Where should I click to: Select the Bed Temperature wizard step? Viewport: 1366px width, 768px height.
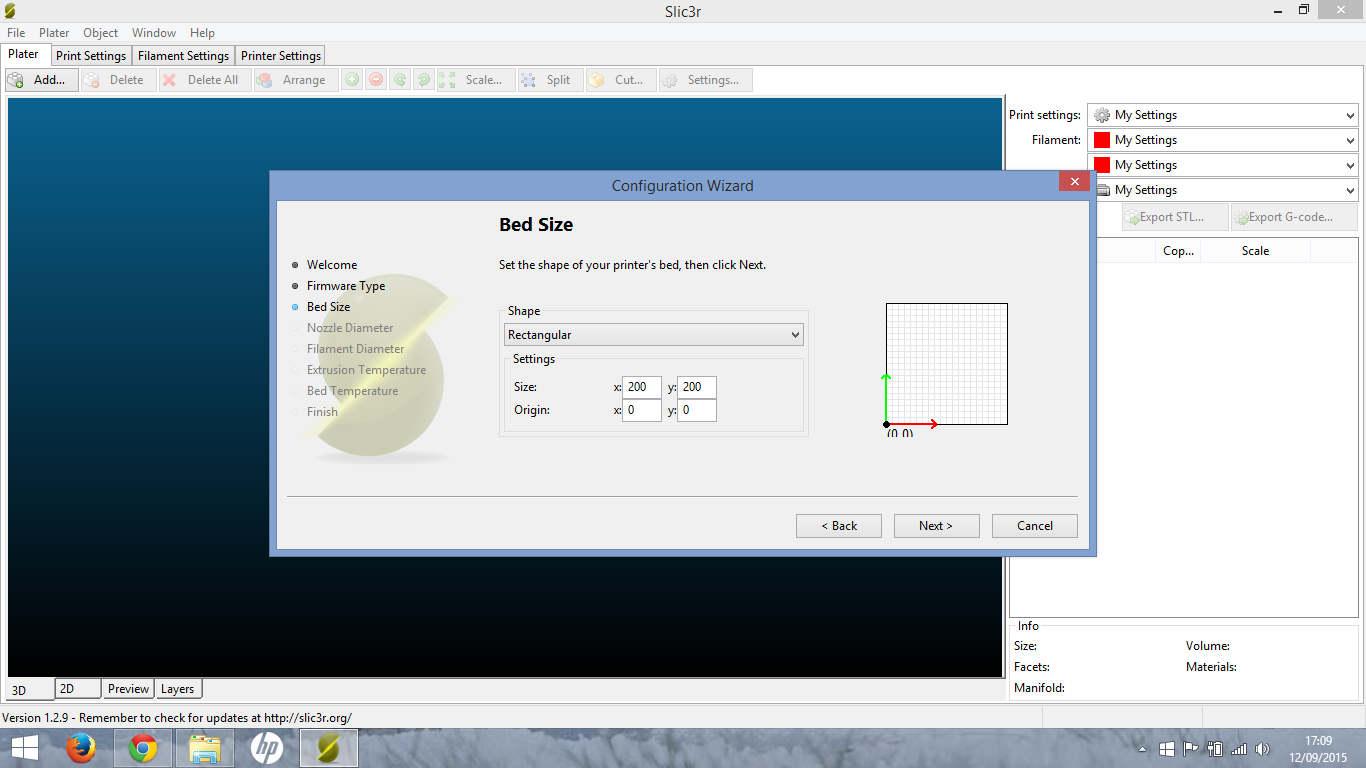tap(352, 391)
